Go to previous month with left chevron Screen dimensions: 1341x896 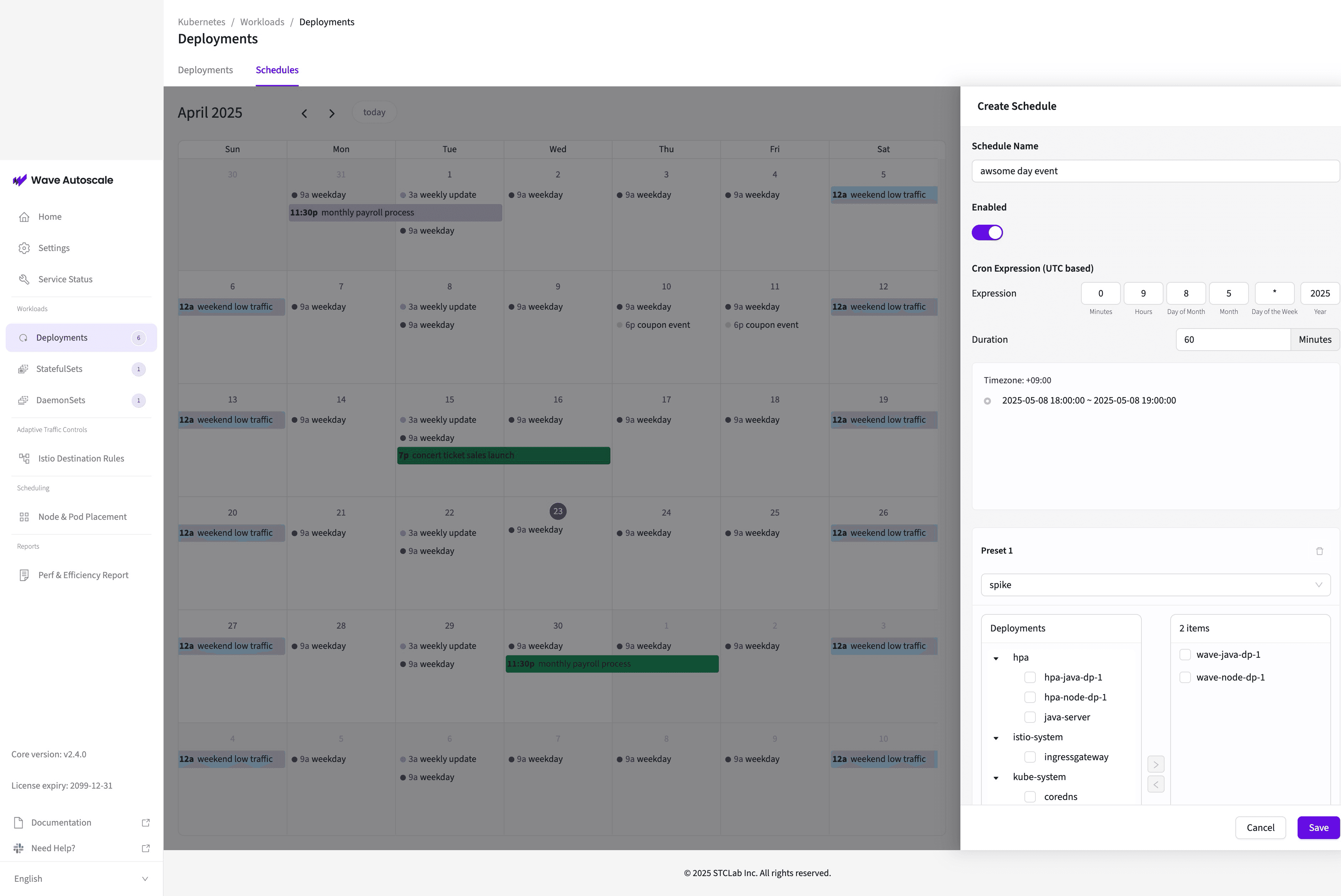304,113
